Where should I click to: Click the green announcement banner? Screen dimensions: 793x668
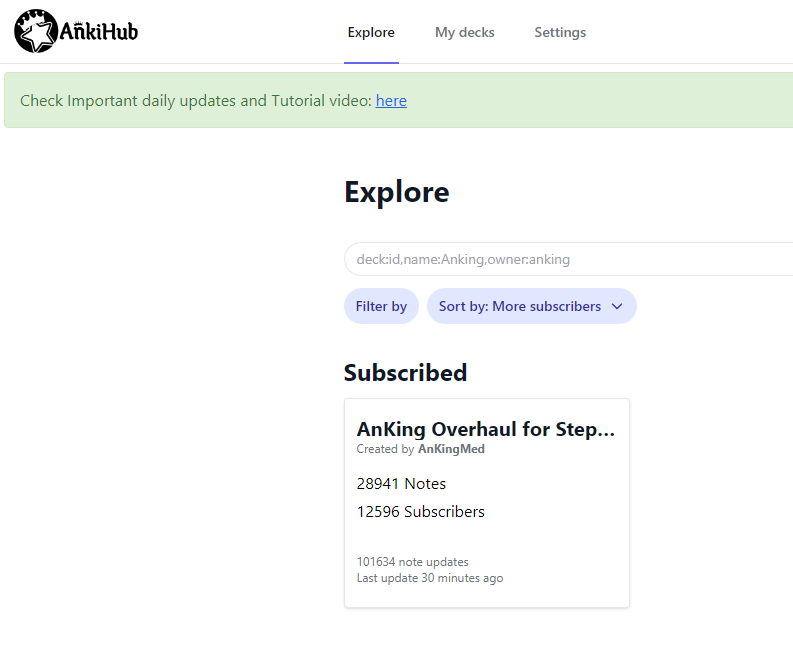399,100
